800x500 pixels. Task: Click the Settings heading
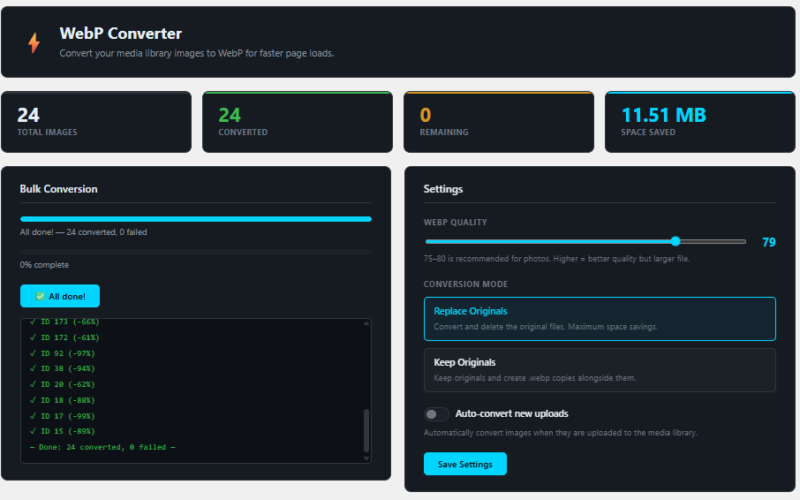coord(443,189)
